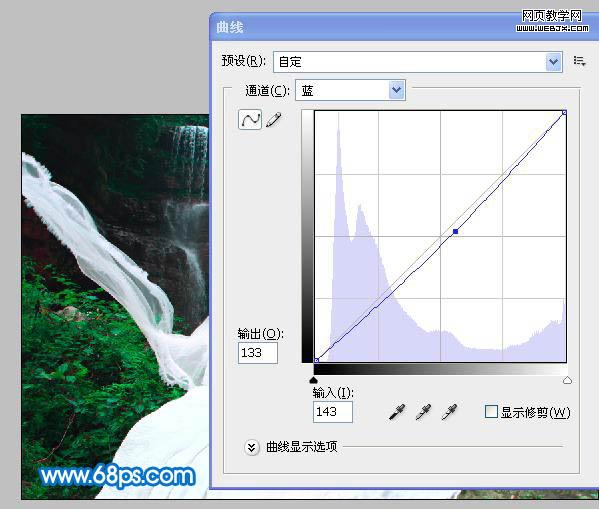Select the pencil draw-curve tool
Viewport: 599px width, 509px height.
[x=274, y=120]
